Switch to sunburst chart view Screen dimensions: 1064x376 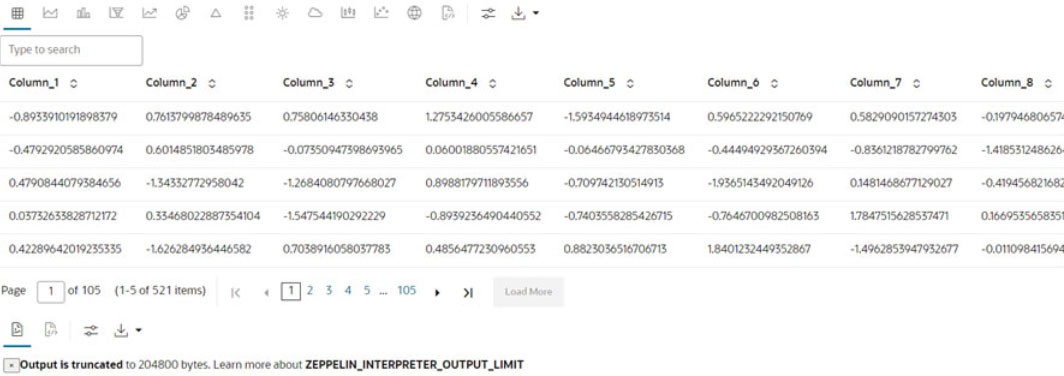point(282,14)
